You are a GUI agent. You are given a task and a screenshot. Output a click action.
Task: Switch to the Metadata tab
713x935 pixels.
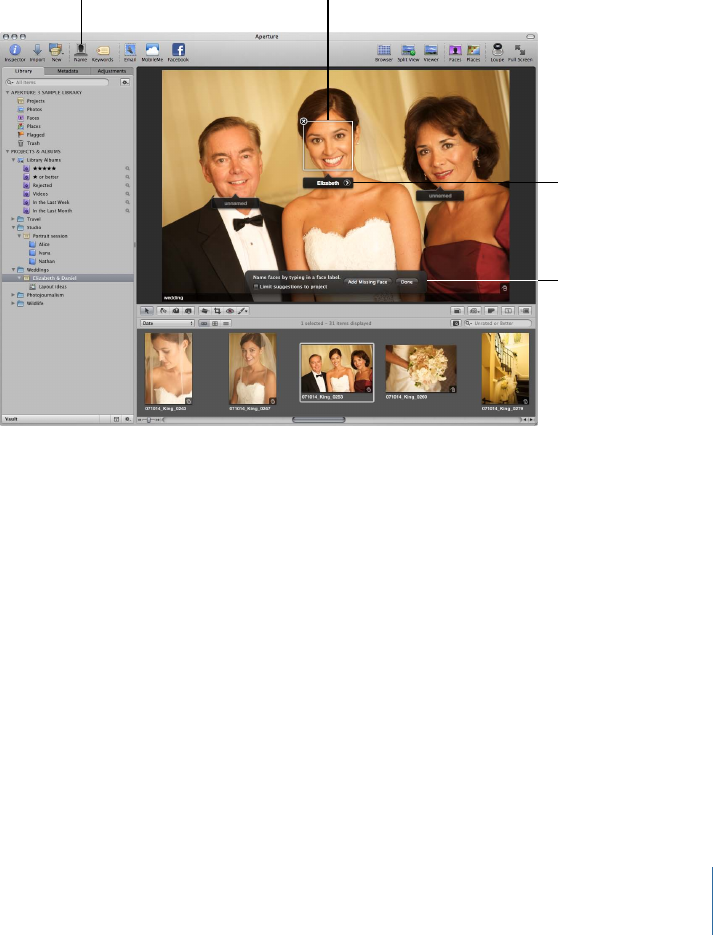click(x=67, y=71)
